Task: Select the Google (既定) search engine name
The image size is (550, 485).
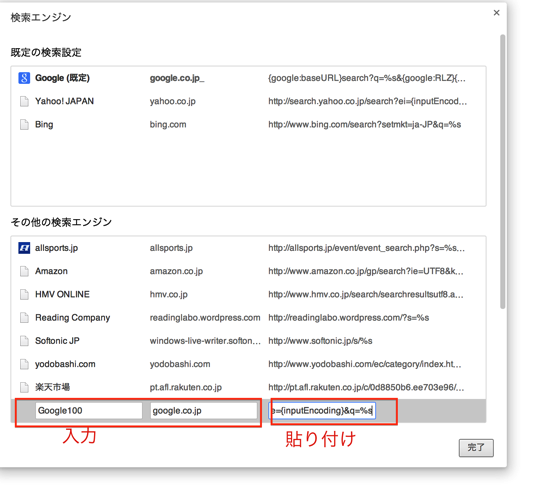Action: [x=62, y=78]
